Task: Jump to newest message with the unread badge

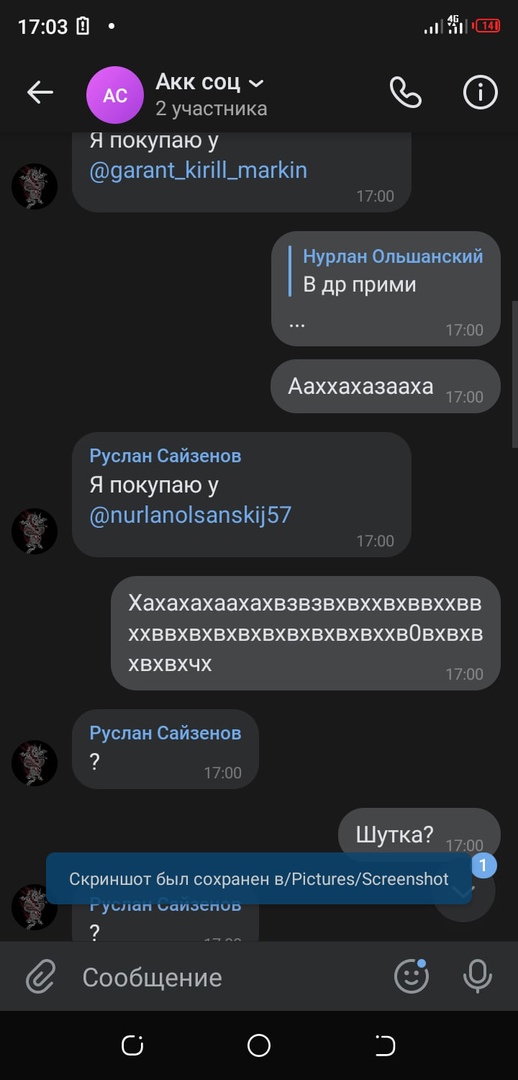Action: (464, 890)
